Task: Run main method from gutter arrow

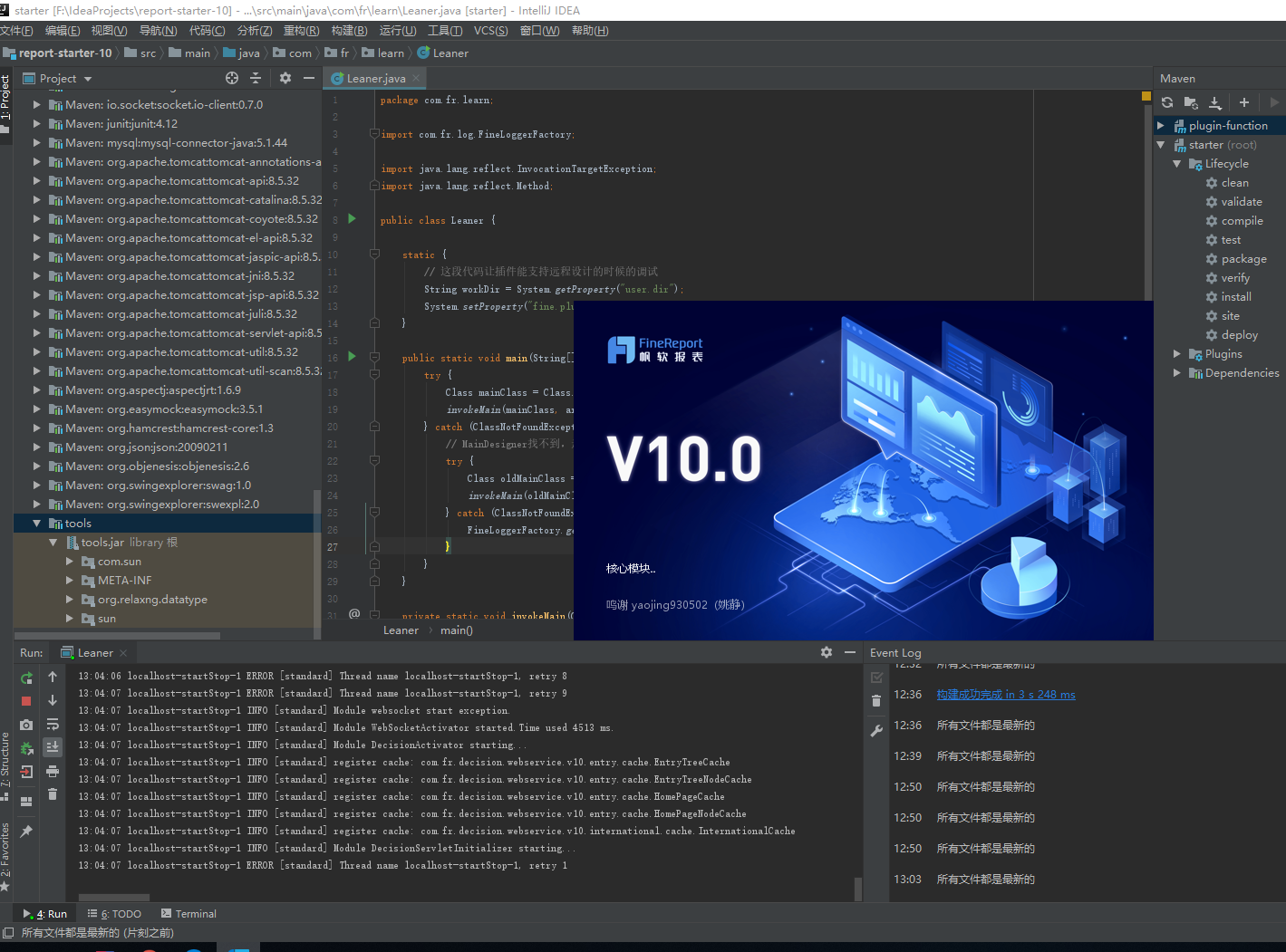Action: coord(353,357)
